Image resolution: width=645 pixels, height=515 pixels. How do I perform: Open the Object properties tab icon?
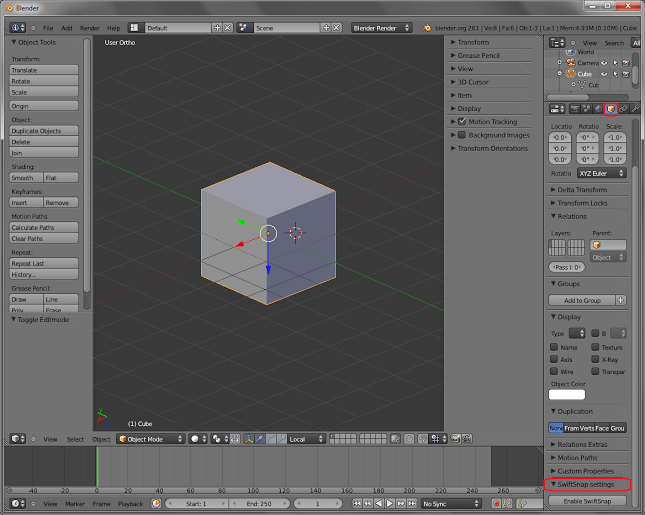[610, 108]
